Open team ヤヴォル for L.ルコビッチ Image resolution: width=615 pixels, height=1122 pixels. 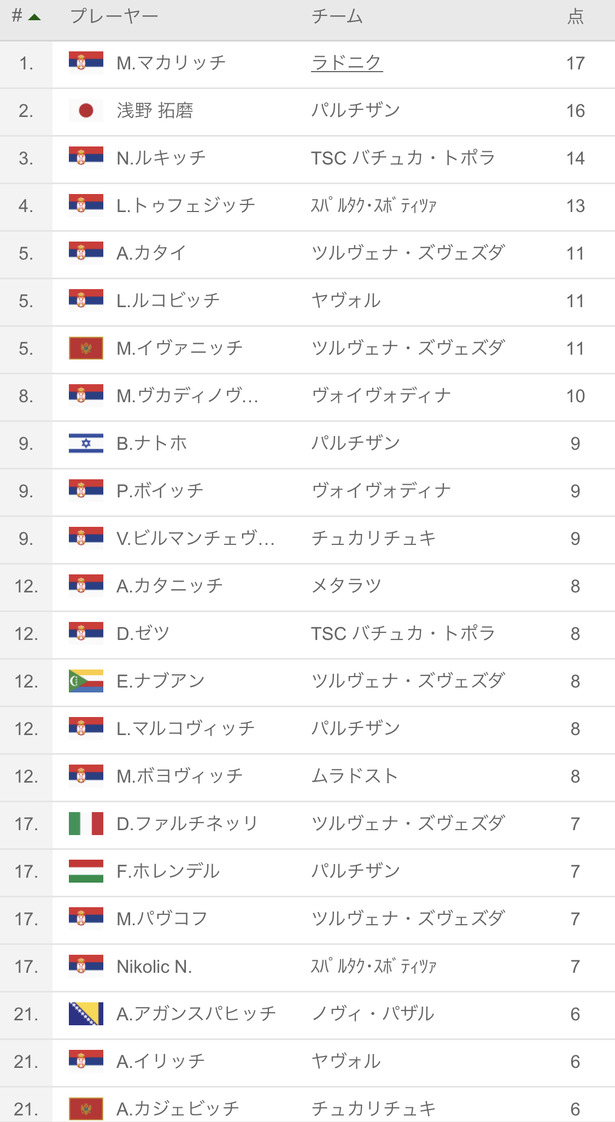click(x=346, y=301)
